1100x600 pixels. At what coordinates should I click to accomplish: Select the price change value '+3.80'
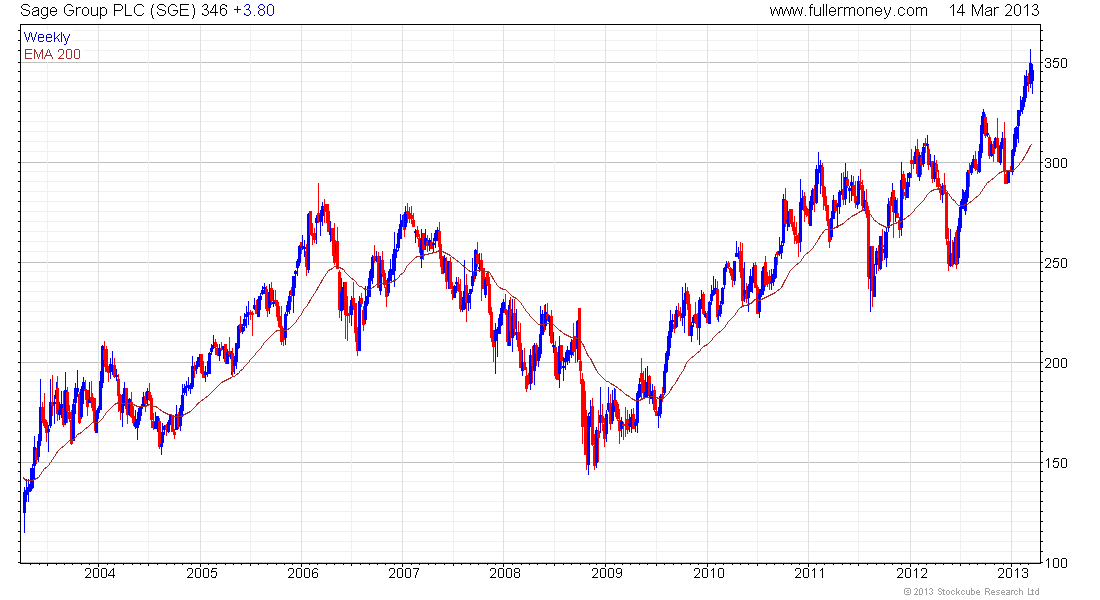tap(254, 11)
